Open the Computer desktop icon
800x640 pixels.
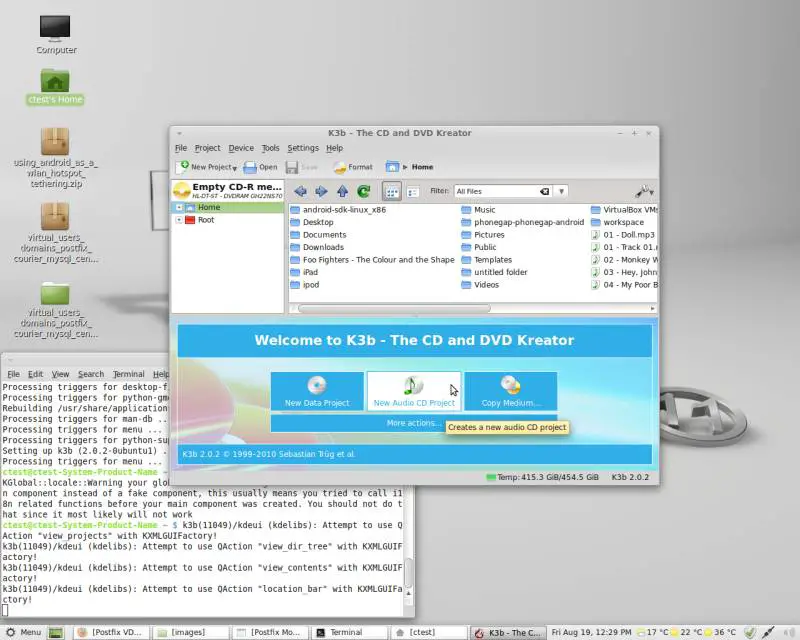56,34
